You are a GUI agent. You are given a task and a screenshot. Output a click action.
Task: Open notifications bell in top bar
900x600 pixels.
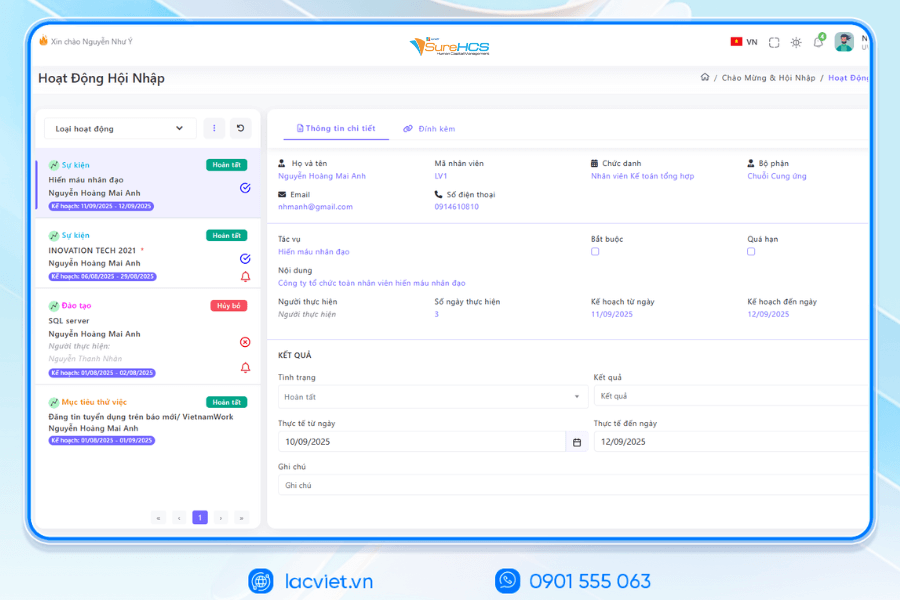pyautogui.click(x=818, y=42)
